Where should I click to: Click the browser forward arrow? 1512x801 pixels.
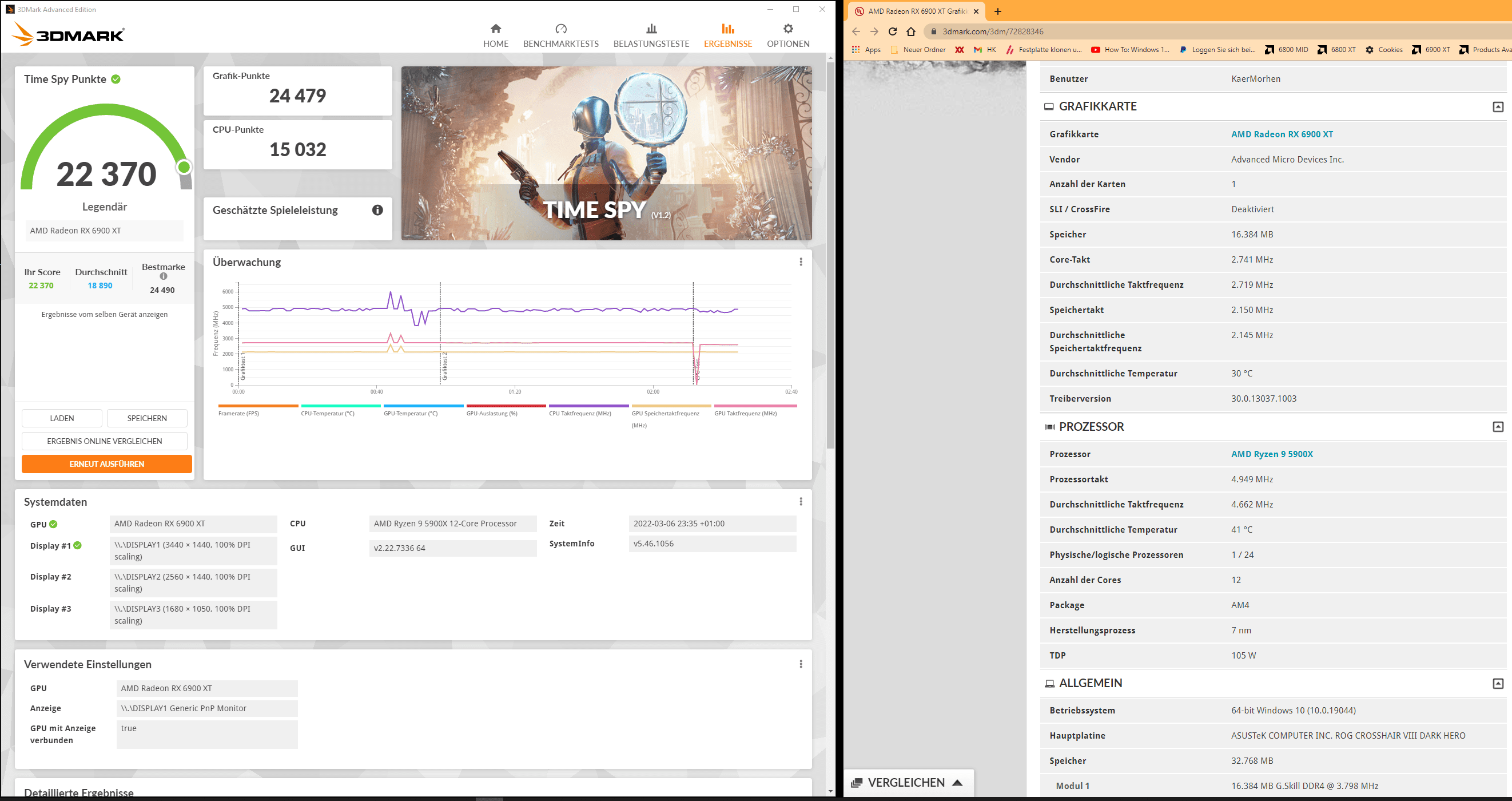point(874,31)
